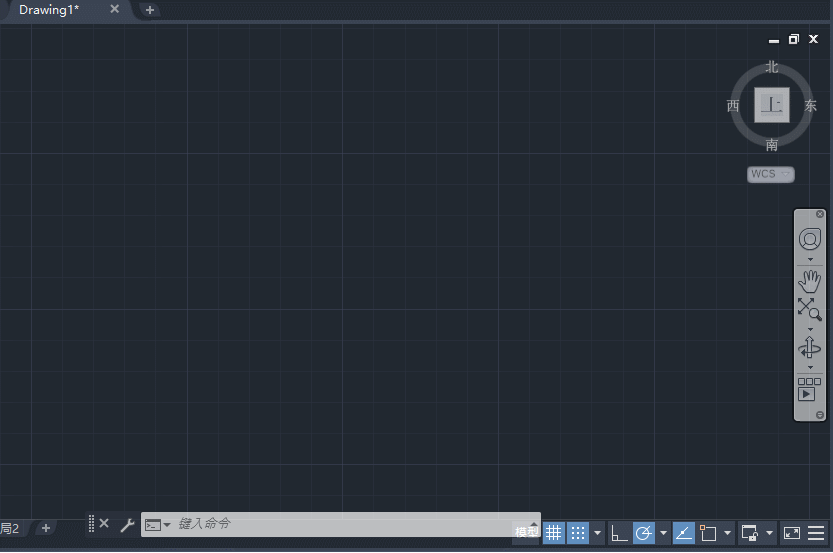Select the Pan hand tool

(810, 282)
